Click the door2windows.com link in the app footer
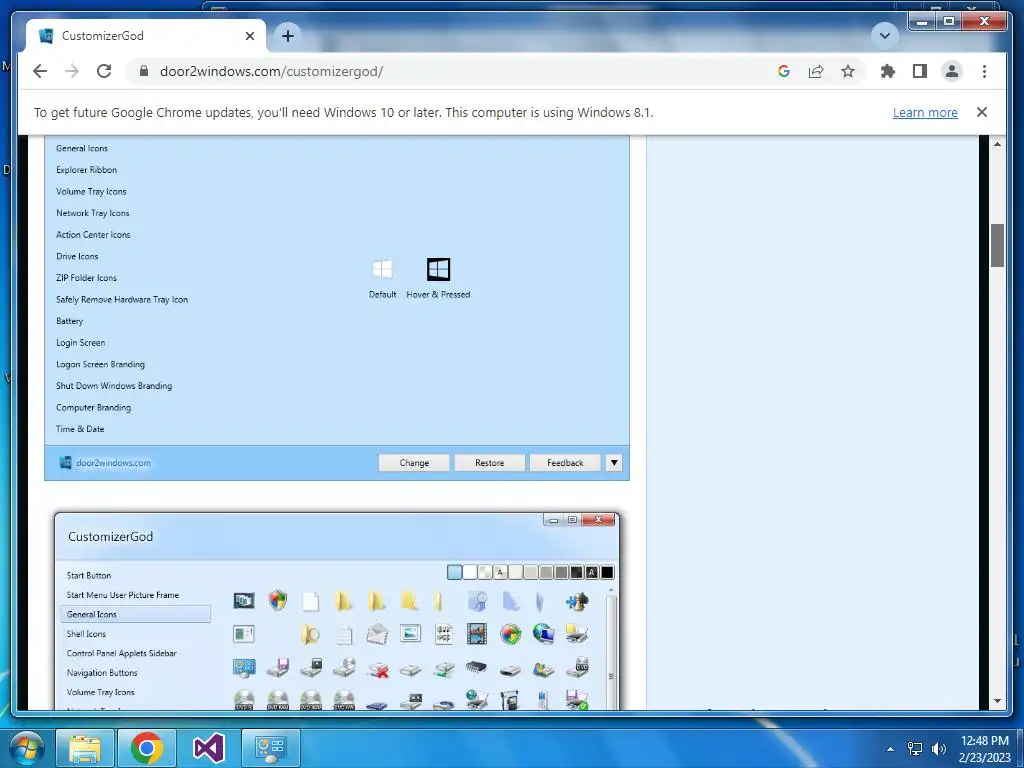Viewport: 1024px width, 768px height. point(113,463)
